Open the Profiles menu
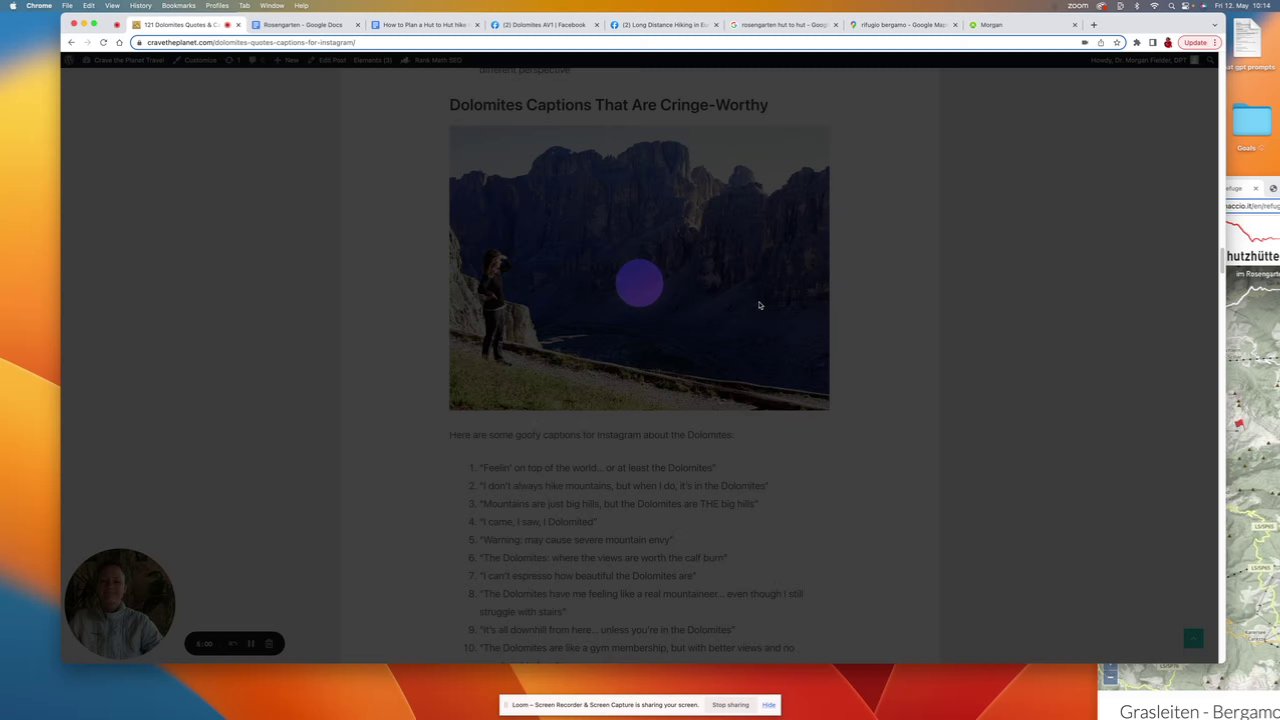 217,5
